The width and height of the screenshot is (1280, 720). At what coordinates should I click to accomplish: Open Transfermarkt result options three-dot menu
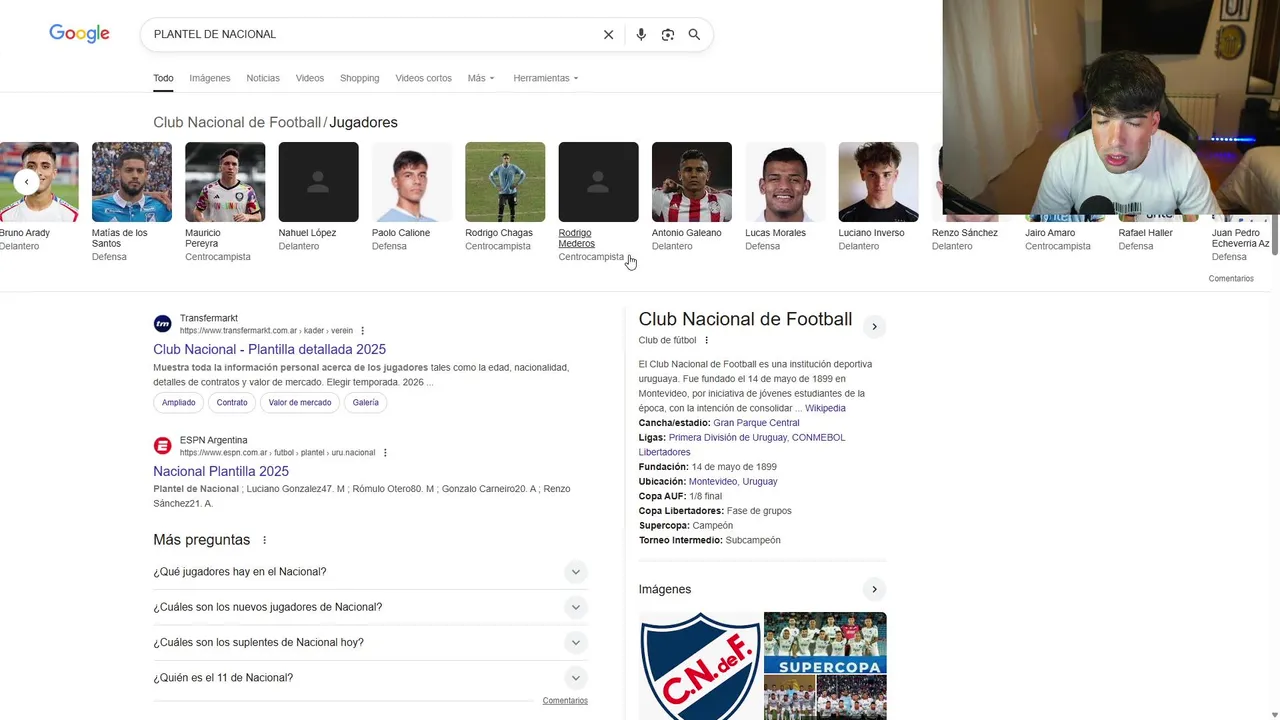point(363,331)
